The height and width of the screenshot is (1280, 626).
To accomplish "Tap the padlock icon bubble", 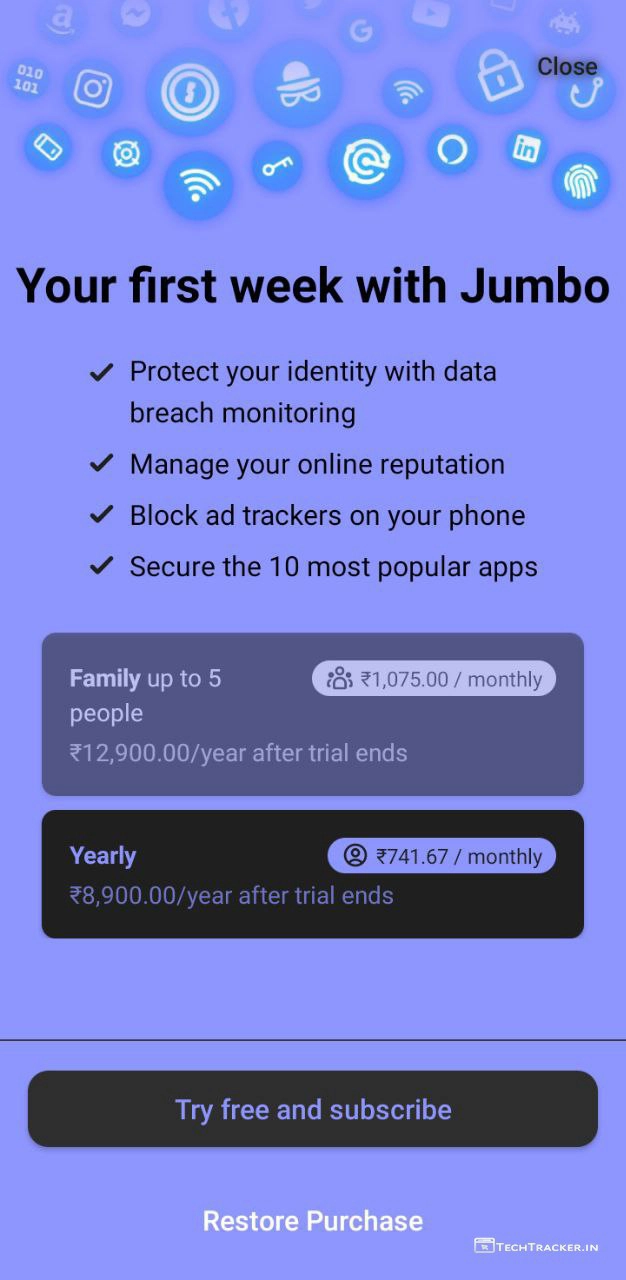I will coord(497,72).
